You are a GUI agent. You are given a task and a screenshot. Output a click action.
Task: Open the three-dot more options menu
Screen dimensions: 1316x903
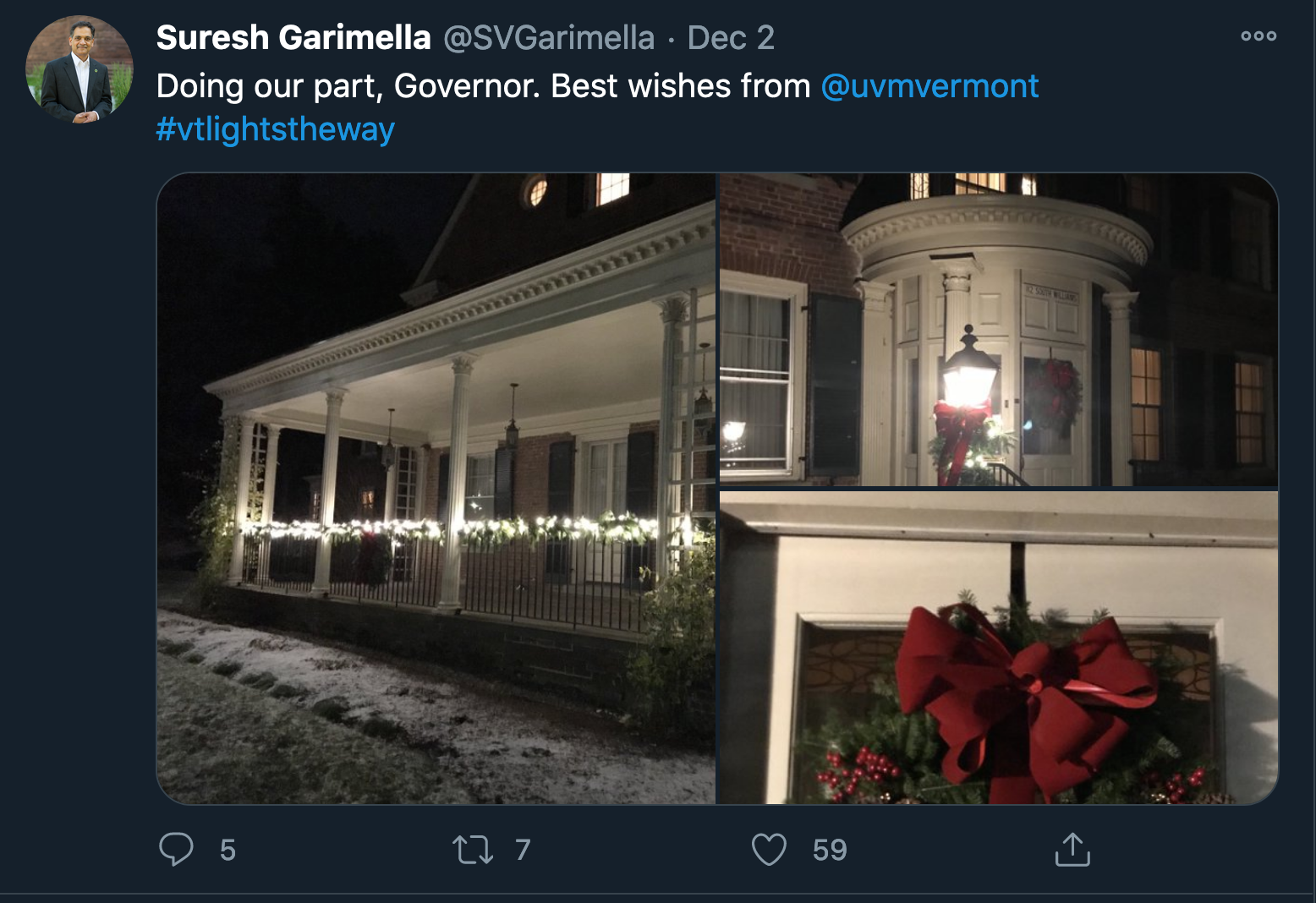[1258, 36]
